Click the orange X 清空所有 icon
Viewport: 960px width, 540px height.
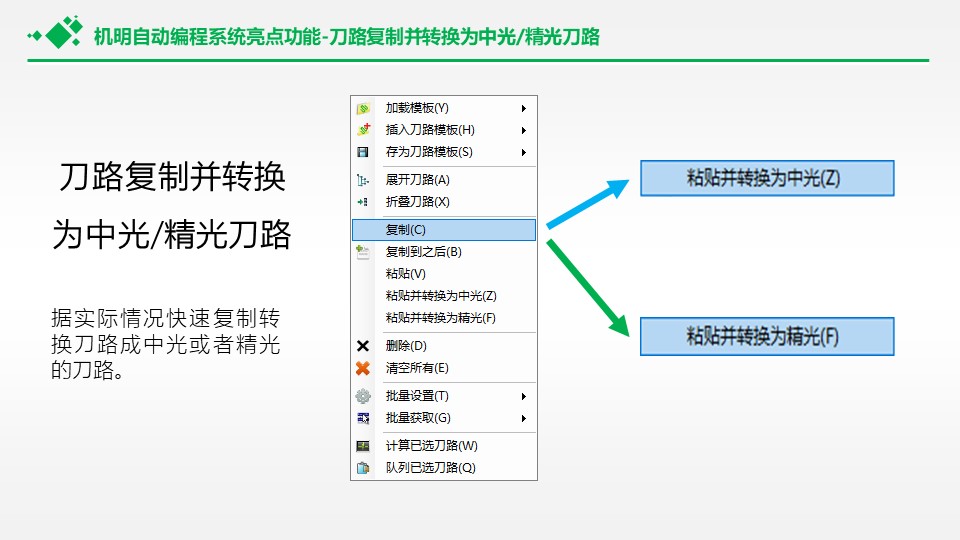362,368
